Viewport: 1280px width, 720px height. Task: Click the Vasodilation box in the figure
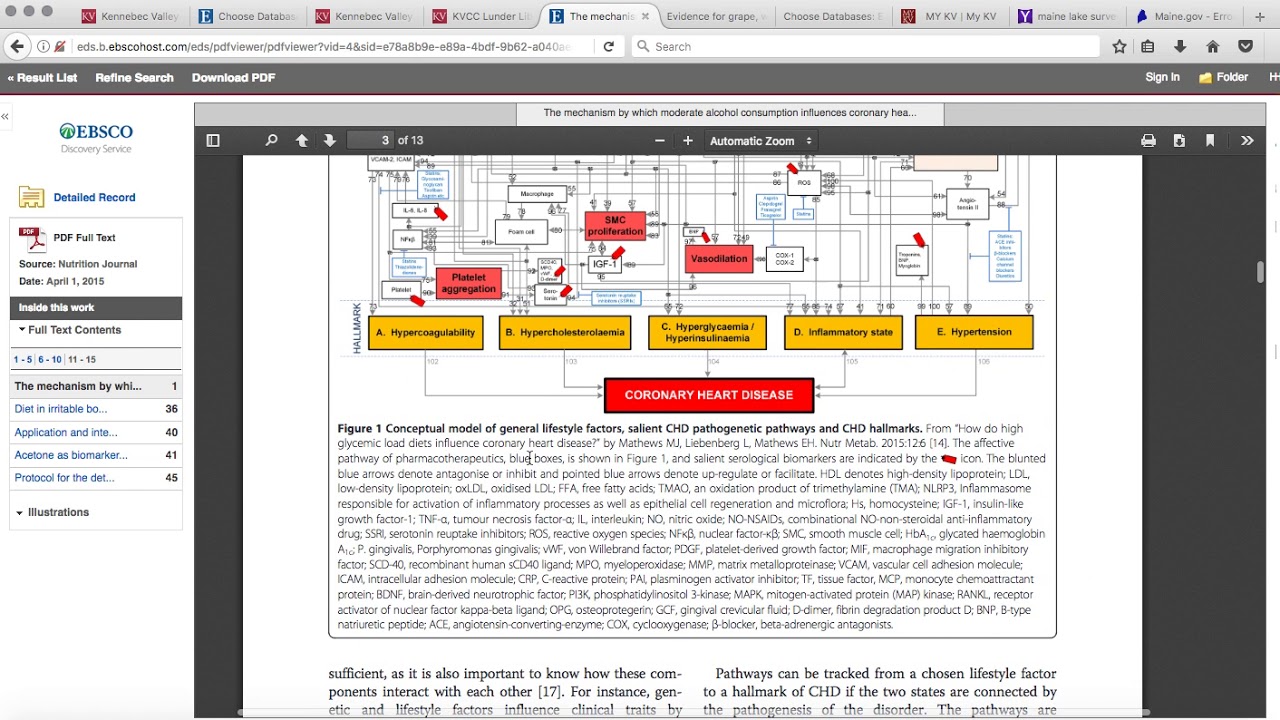click(x=719, y=258)
